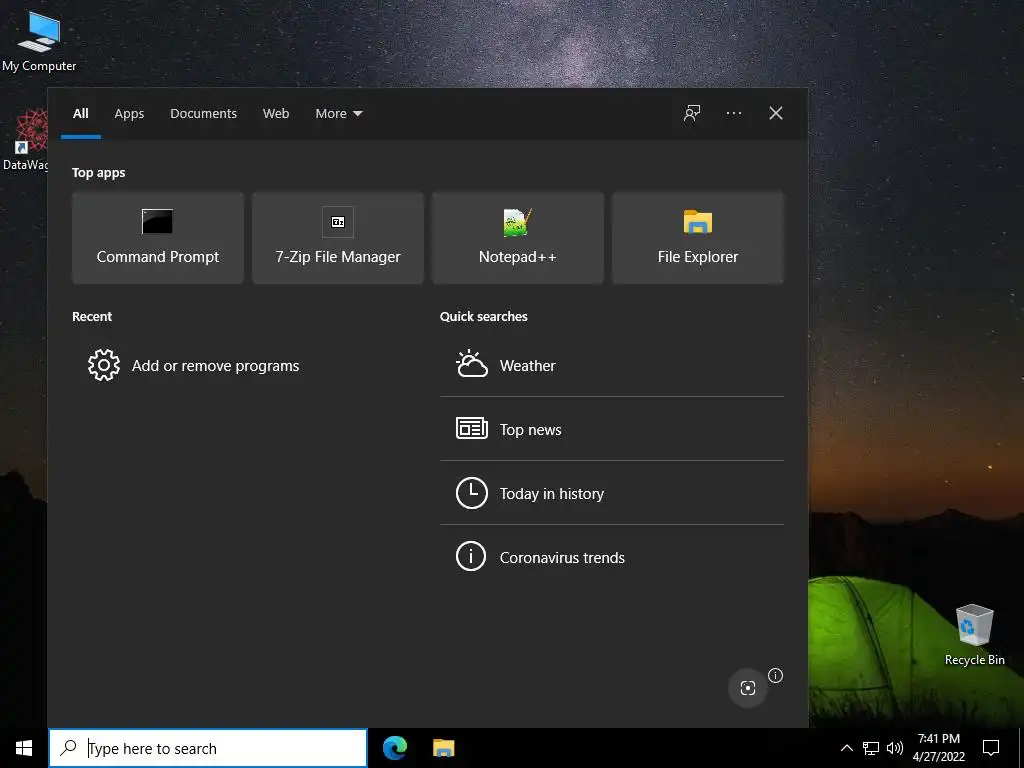This screenshot has height=768, width=1024.
Task: Close the search panel
Action: (x=776, y=113)
